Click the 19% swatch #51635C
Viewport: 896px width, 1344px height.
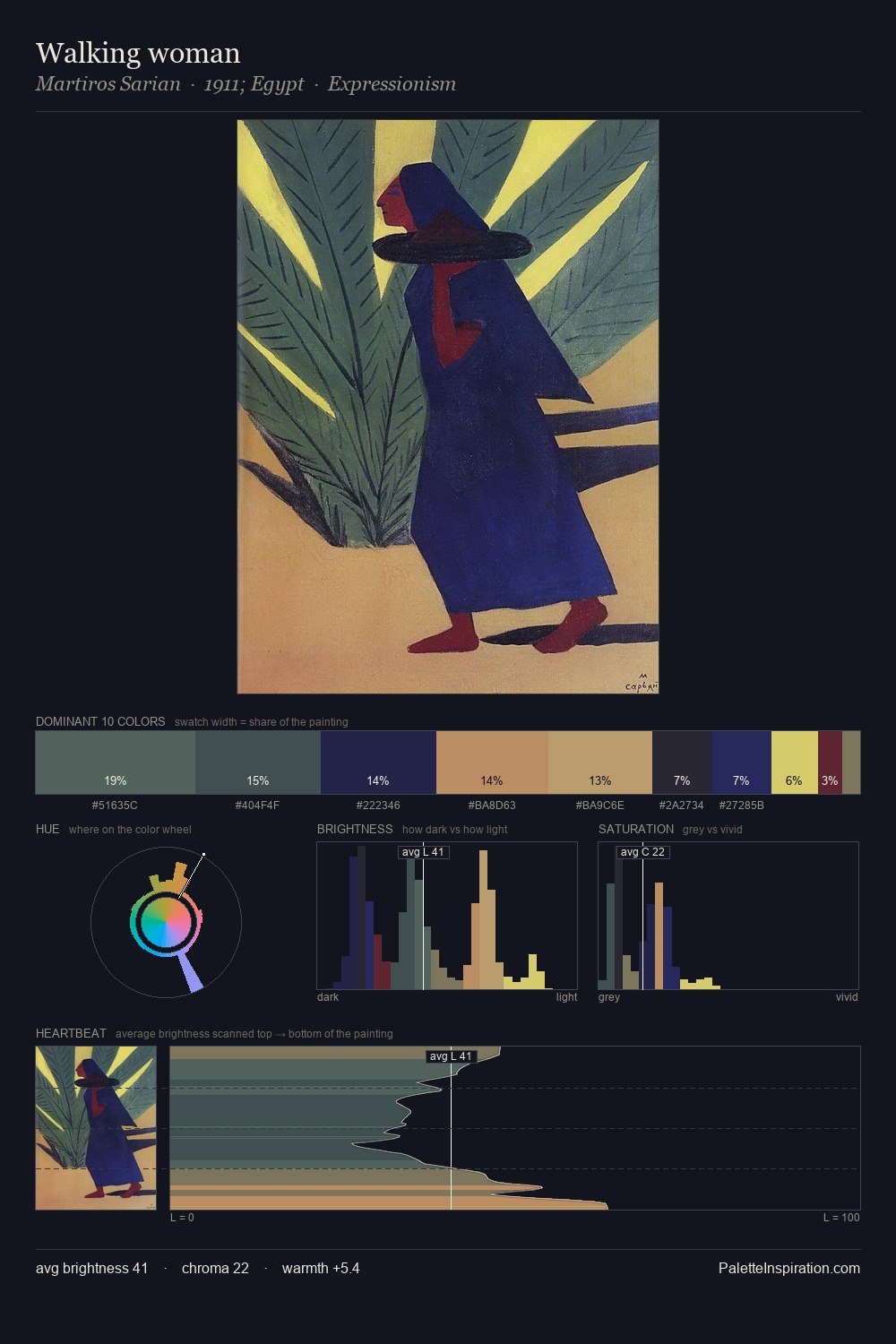click(116, 762)
